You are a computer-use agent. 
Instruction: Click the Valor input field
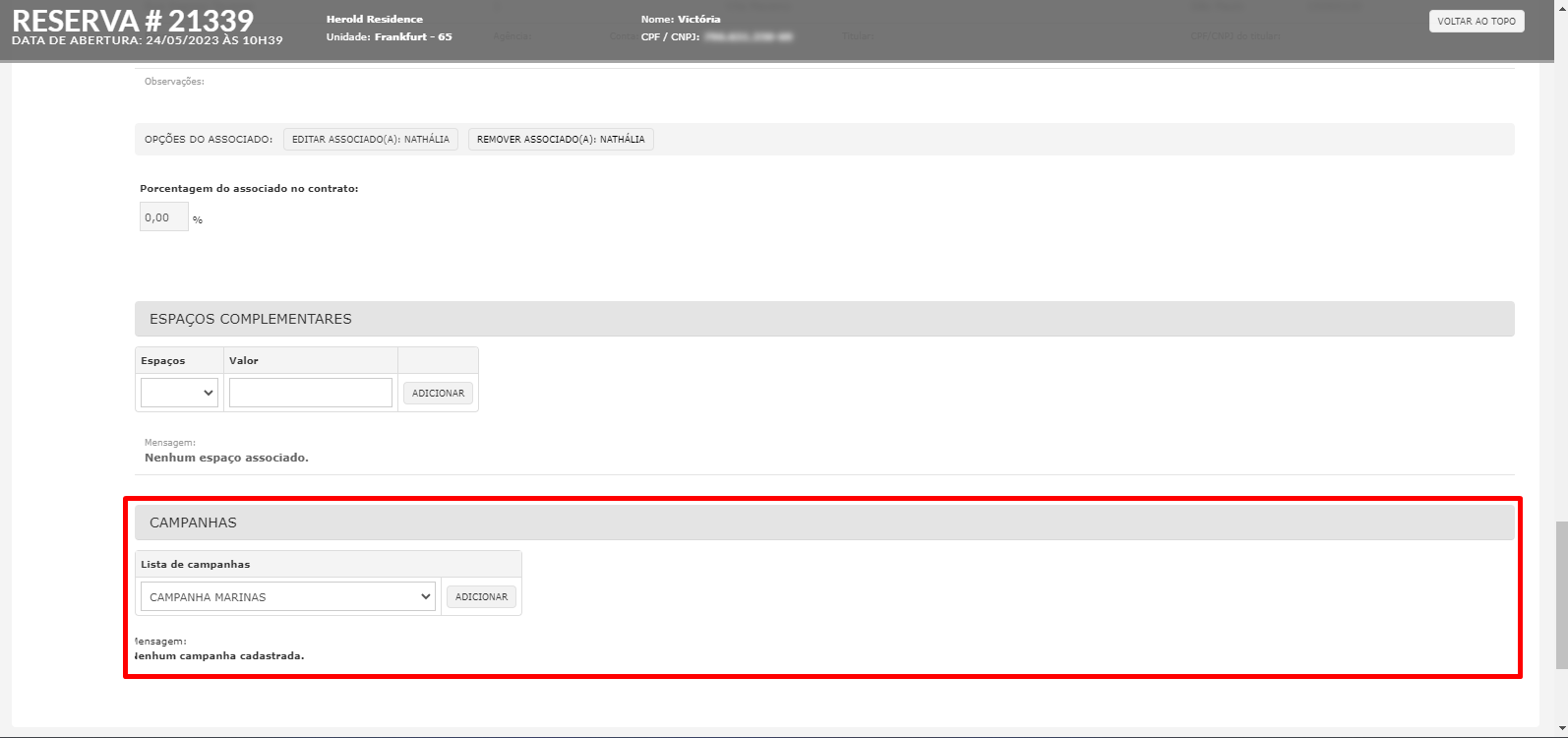311,393
